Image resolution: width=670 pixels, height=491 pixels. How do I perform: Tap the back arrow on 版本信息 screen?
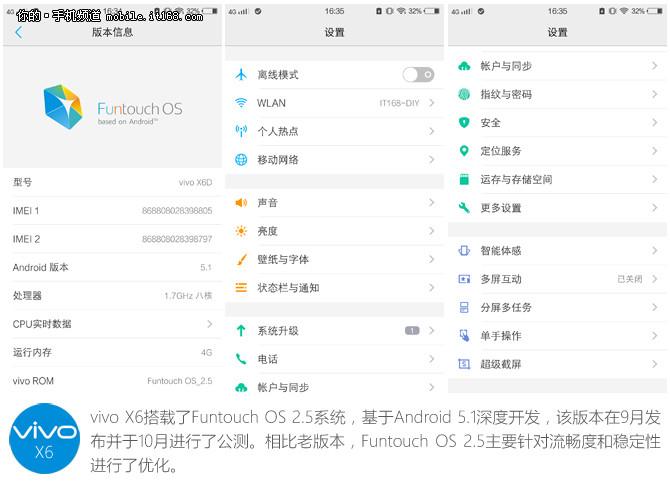(x=19, y=32)
